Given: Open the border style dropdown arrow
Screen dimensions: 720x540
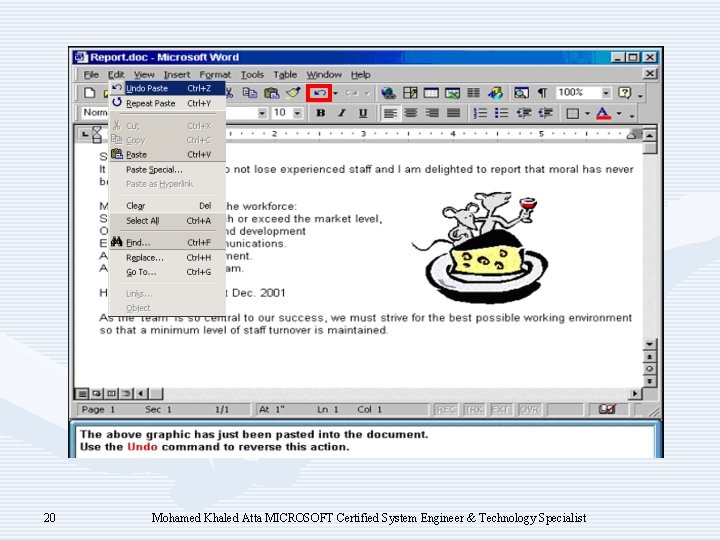Looking at the screenshot, I should pyautogui.click(x=587, y=113).
